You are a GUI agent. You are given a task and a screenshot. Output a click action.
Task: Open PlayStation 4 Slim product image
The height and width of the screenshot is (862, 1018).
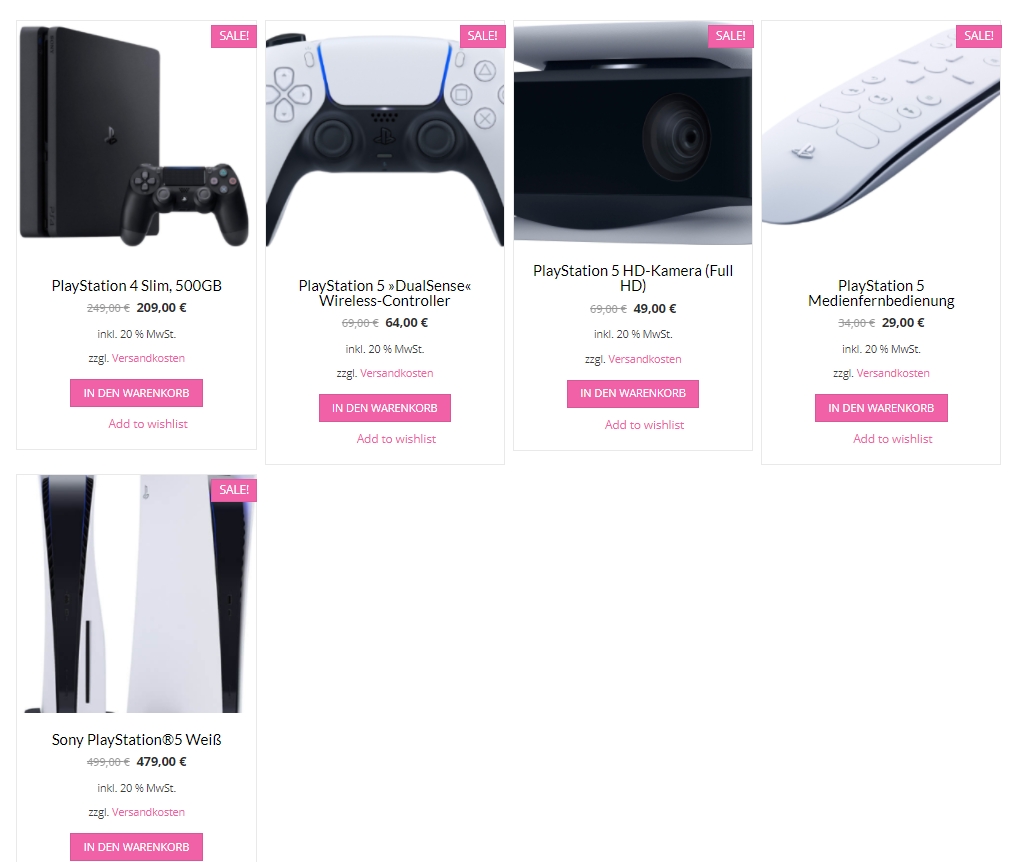[x=136, y=139]
